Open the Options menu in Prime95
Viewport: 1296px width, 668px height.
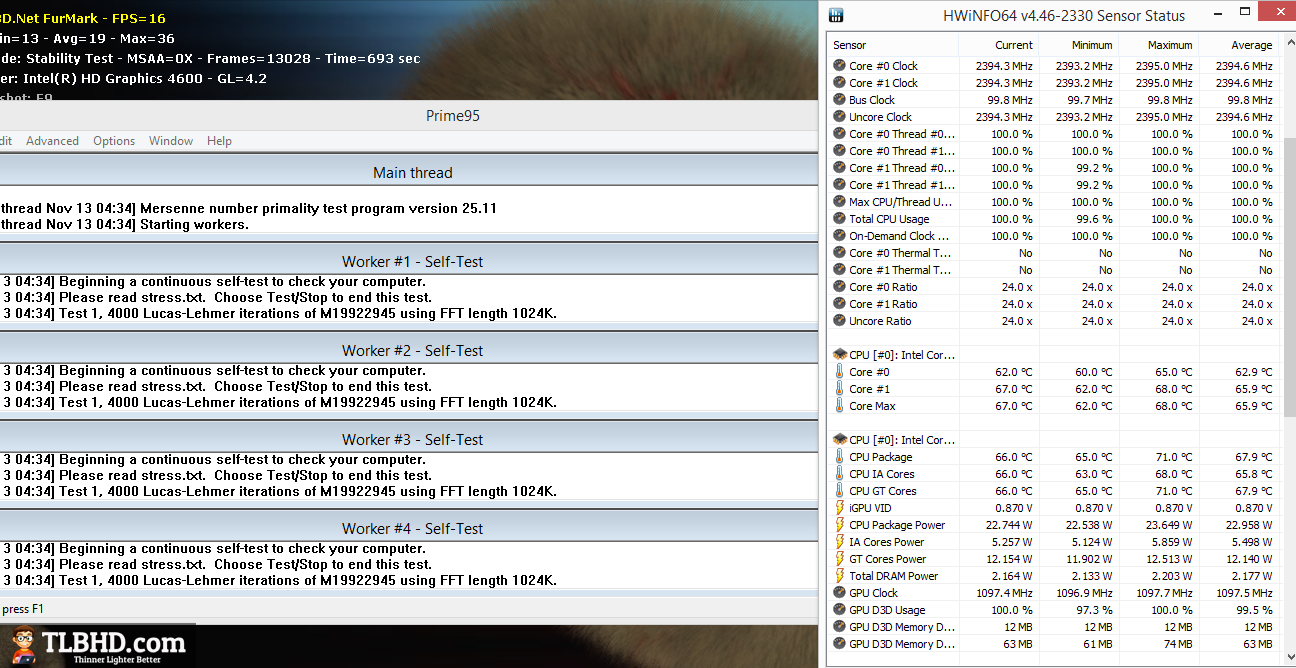coord(114,141)
